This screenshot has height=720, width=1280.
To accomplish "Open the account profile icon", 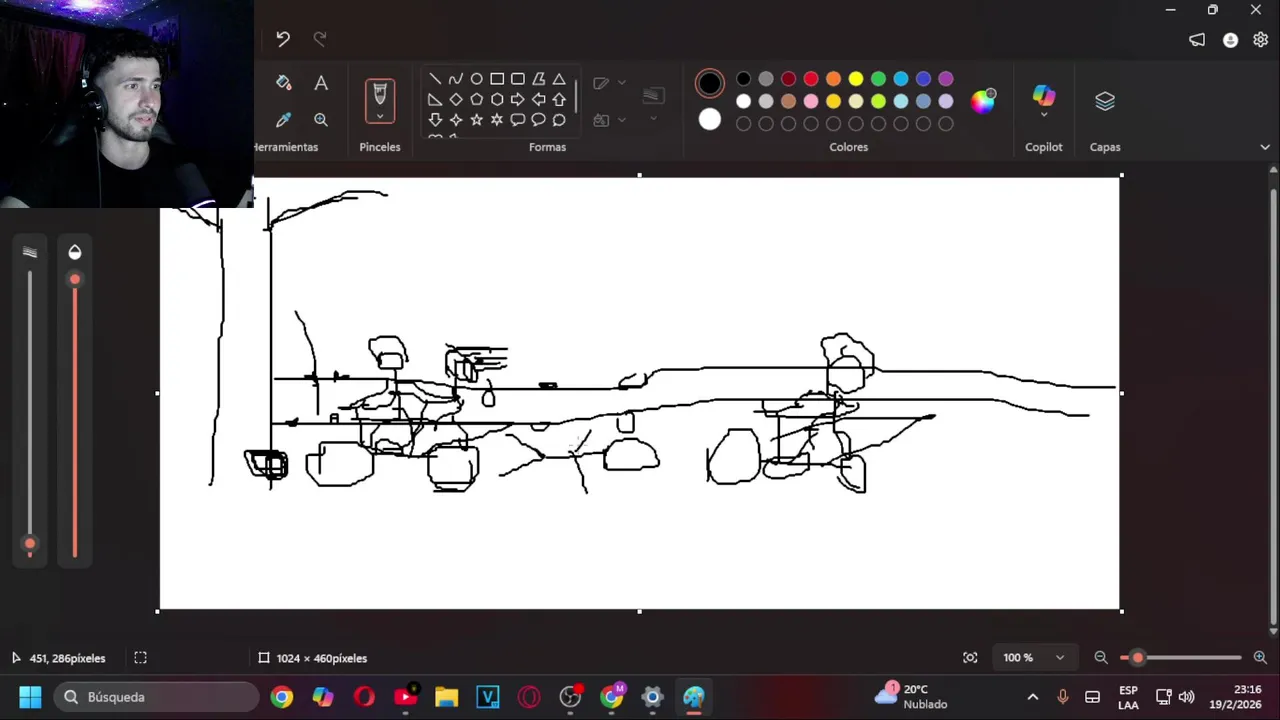I will pyautogui.click(x=1230, y=40).
